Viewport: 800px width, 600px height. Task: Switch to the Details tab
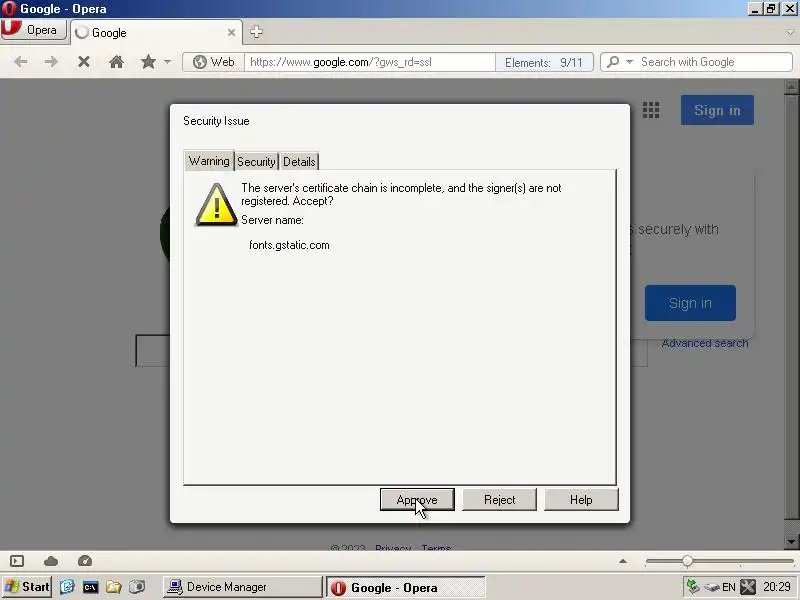pyautogui.click(x=299, y=162)
